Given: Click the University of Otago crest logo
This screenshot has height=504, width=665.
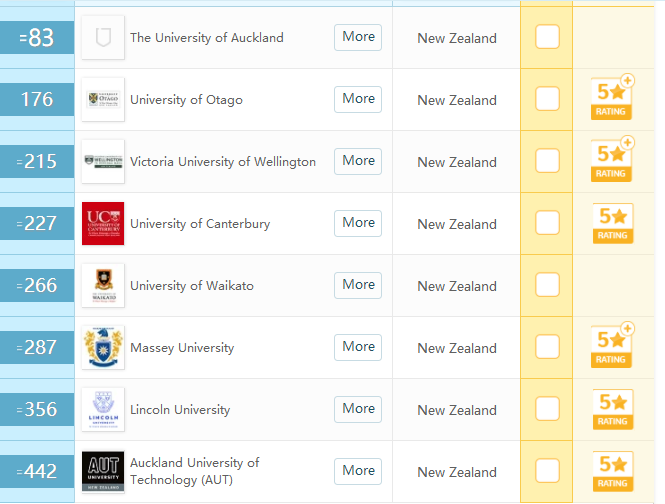Looking at the screenshot, I should click(x=102, y=100).
